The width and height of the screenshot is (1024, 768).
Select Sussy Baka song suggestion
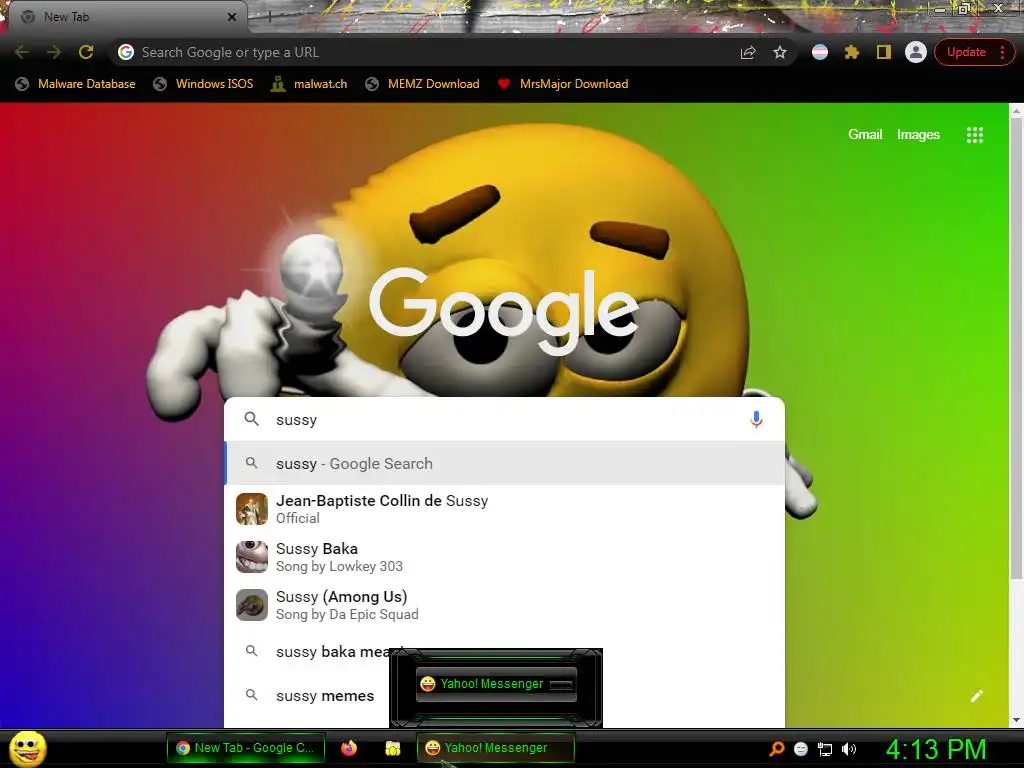504,557
